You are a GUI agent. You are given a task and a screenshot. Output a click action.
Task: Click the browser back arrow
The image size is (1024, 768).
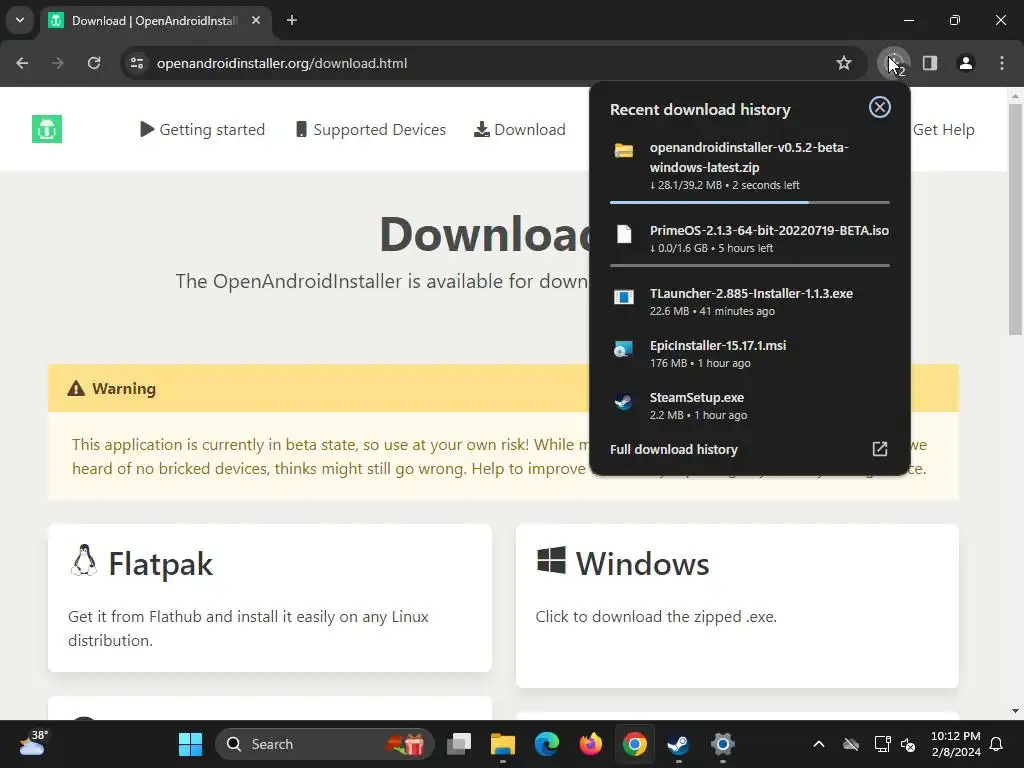click(x=22, y=63)
